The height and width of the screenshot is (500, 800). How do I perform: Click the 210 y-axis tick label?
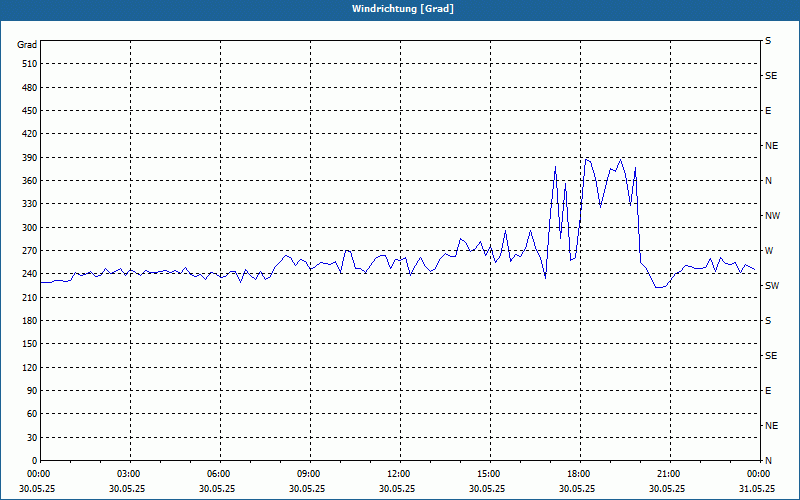click(30, 297)
